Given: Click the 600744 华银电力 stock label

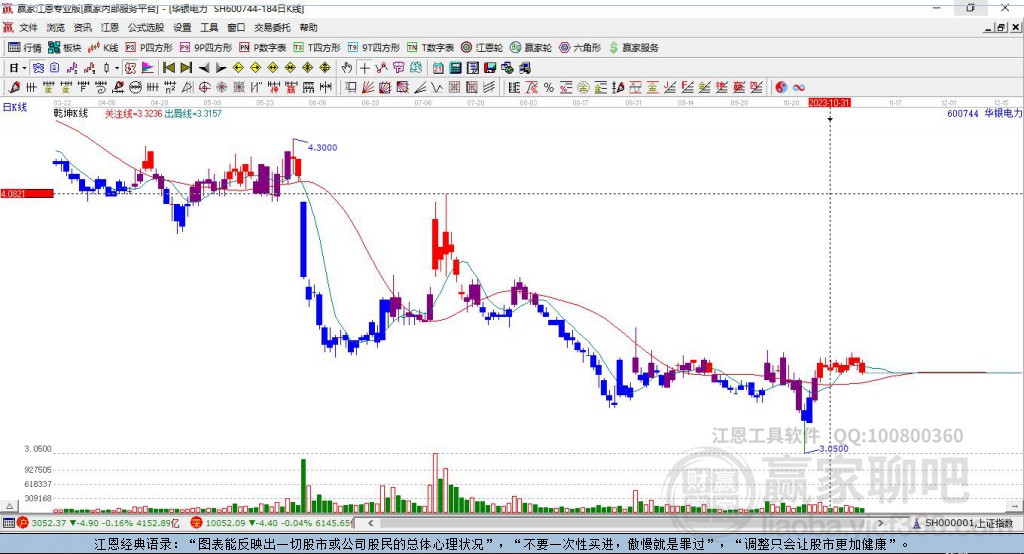Looking at the screenshot, I should [x=985, y=113].
